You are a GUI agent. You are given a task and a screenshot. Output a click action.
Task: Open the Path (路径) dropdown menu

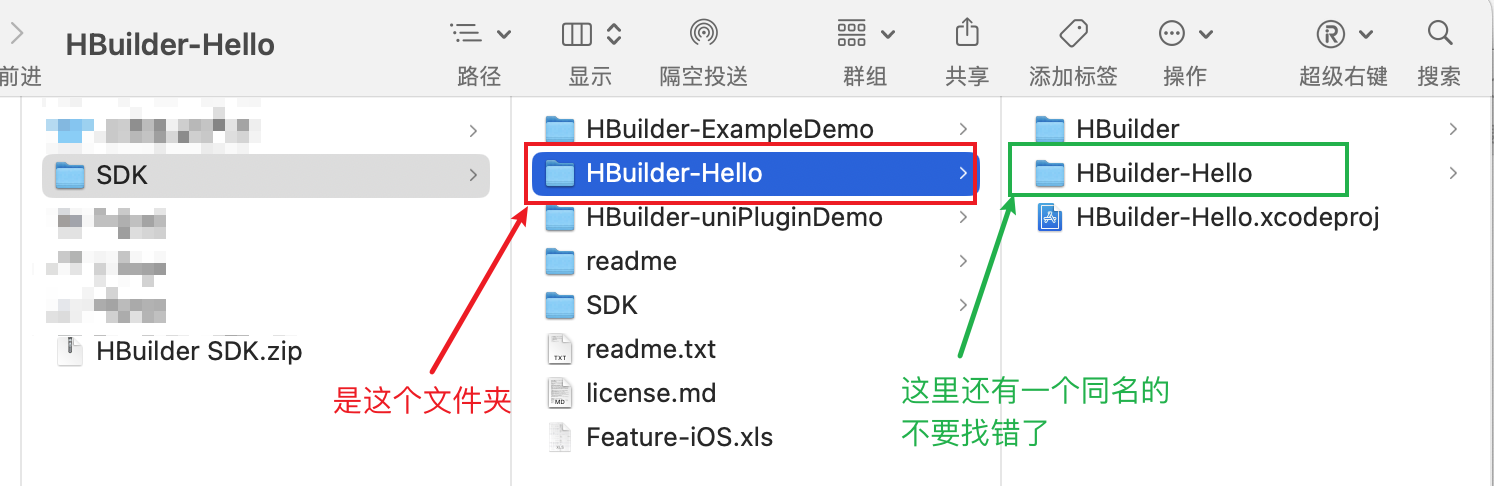click(x=481, y=34)
